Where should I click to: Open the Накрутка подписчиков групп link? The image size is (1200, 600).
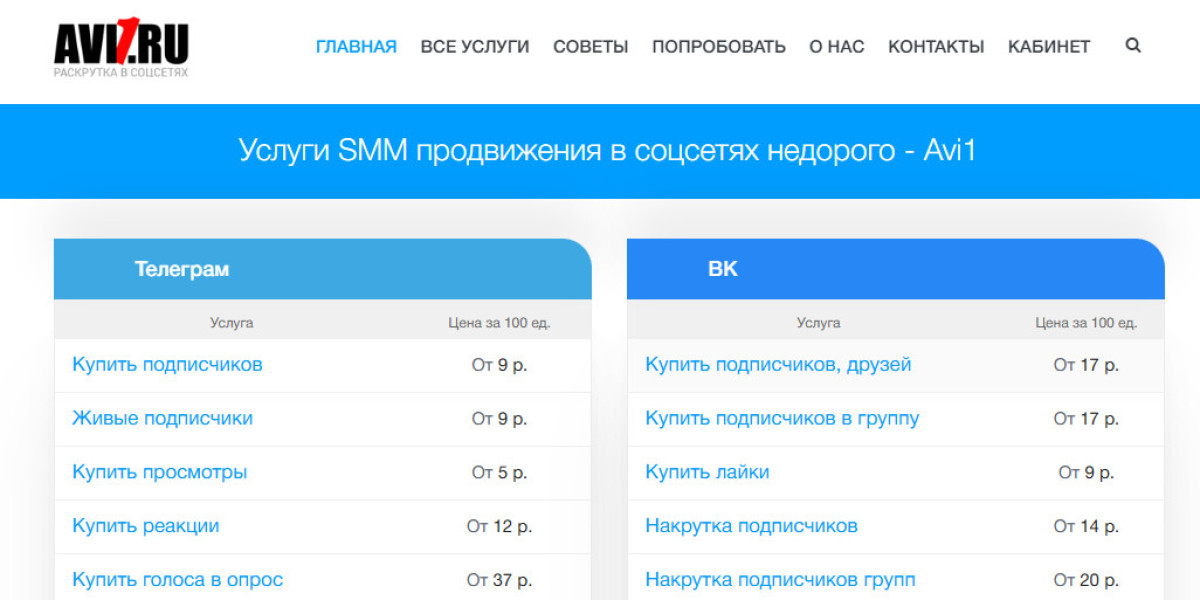[x=779, y=579]
